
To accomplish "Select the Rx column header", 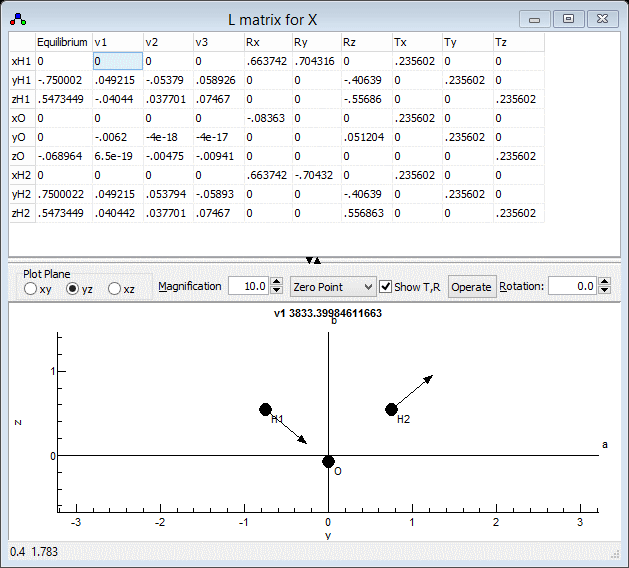I will pos(268,43).
